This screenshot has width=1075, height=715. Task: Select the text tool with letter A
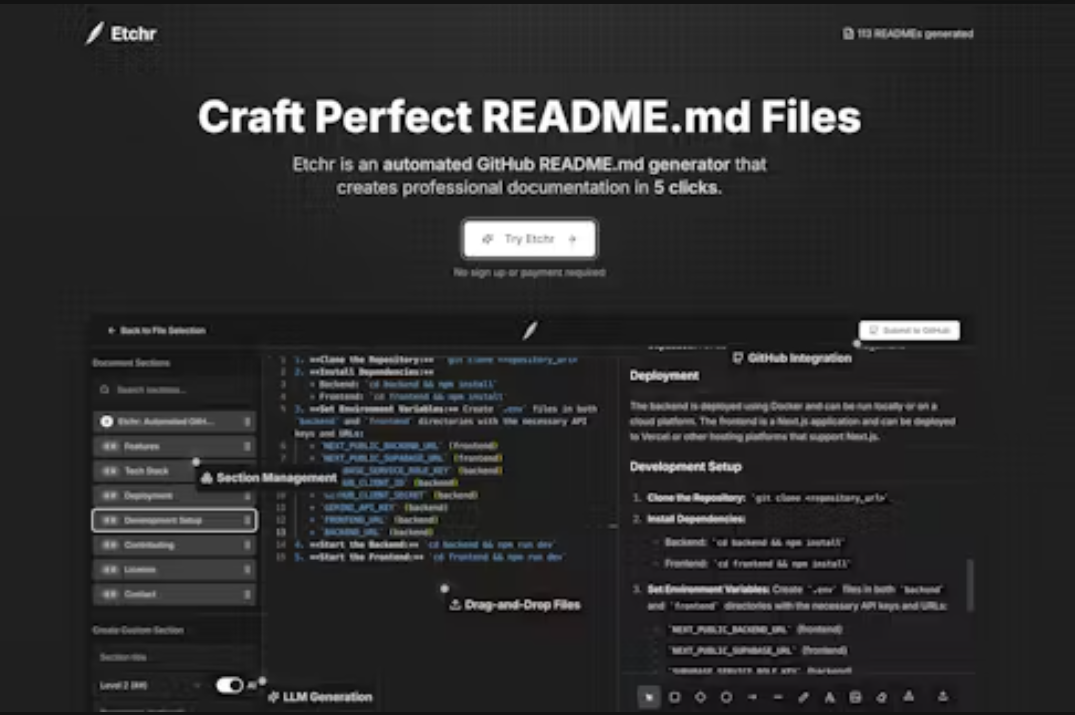click(830, 697)
